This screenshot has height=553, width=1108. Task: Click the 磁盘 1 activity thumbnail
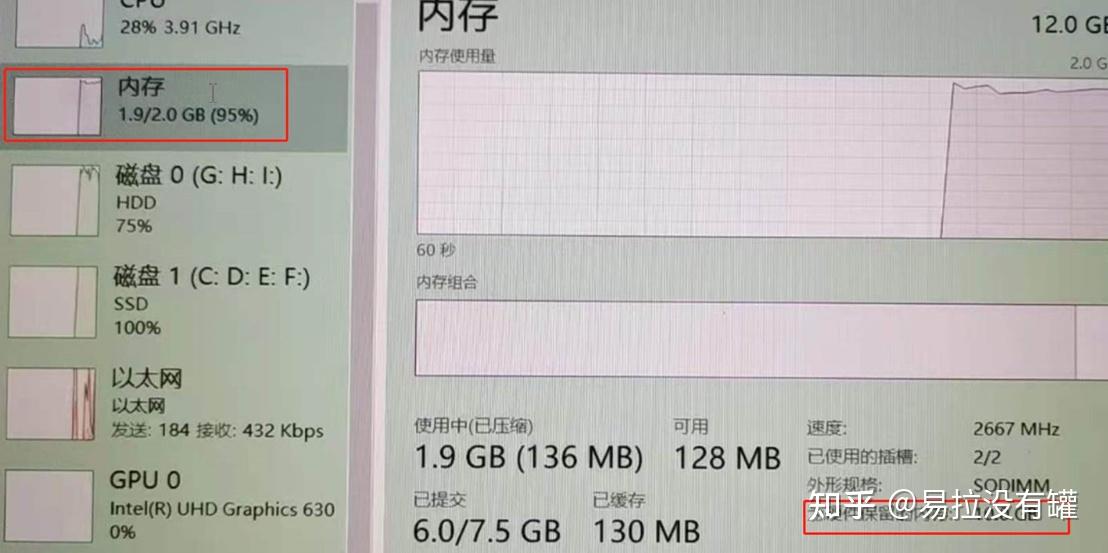click(52, 302)
